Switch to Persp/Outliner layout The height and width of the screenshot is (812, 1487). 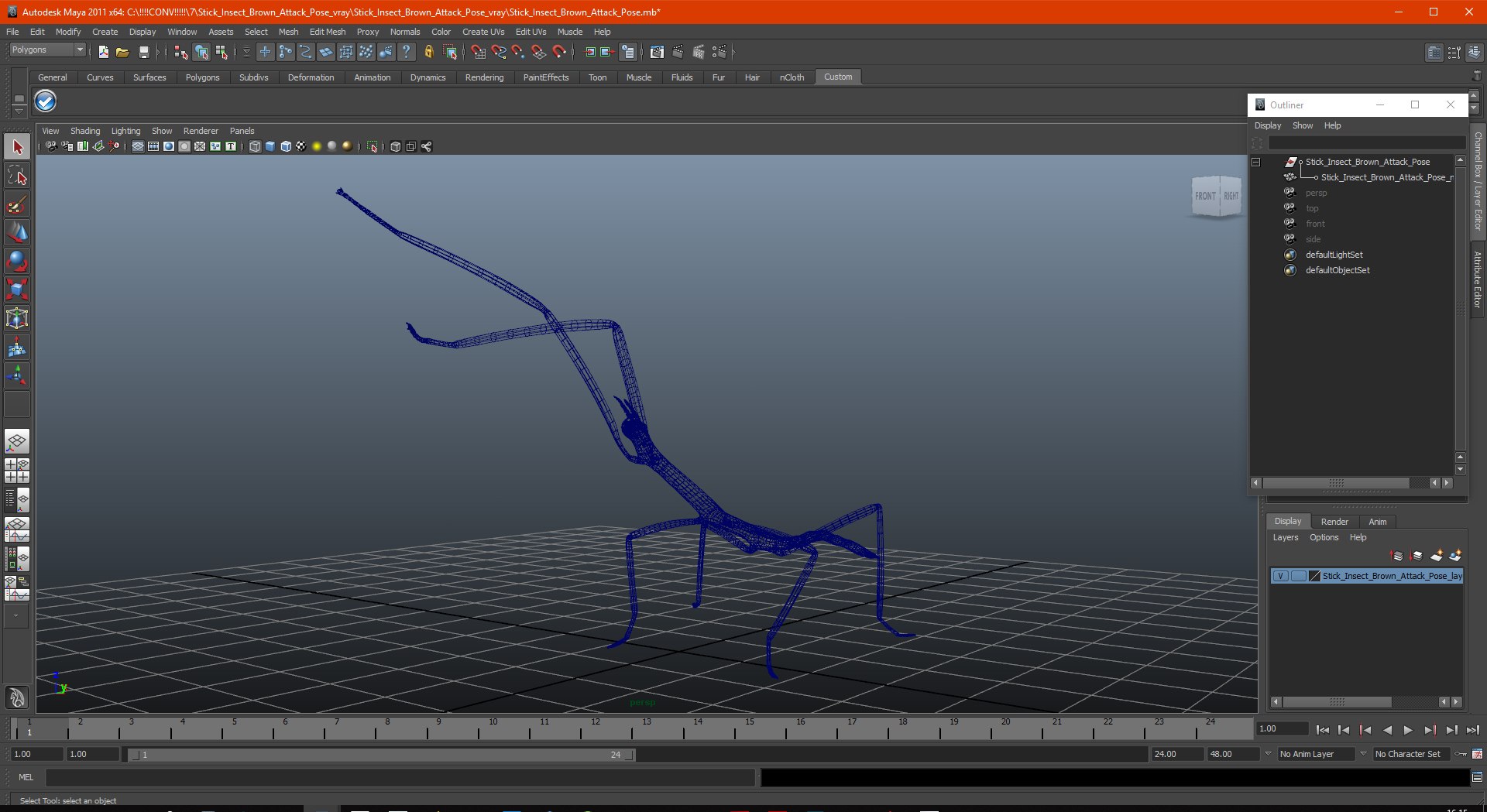point(17,500)
